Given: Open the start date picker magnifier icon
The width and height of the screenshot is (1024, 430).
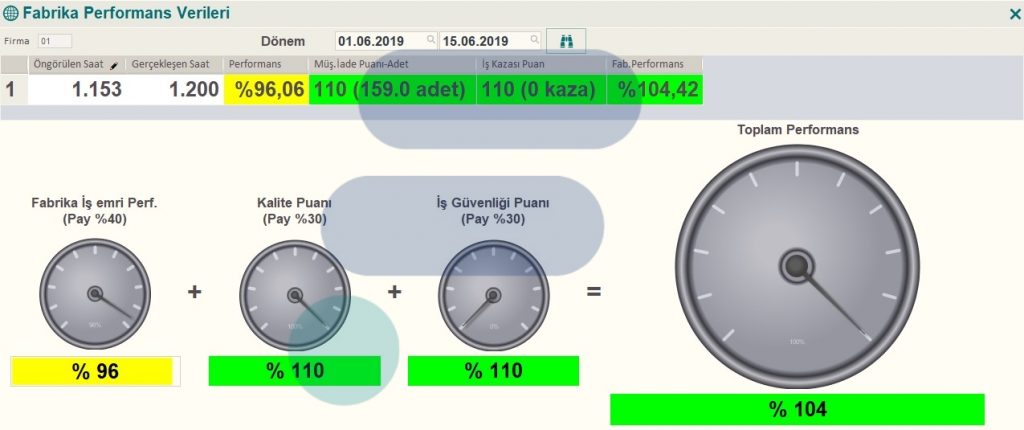Looking at the screenshot, I should tap(431, 41).
